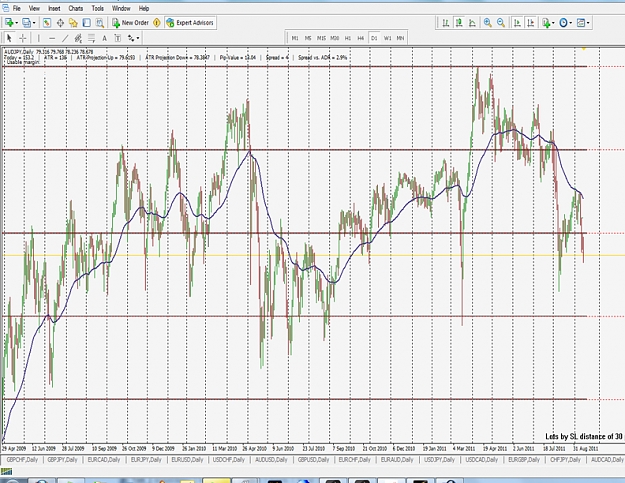Open the Help menu
The height and width of the screenshot is (483, 625).
tap(143, 8)
